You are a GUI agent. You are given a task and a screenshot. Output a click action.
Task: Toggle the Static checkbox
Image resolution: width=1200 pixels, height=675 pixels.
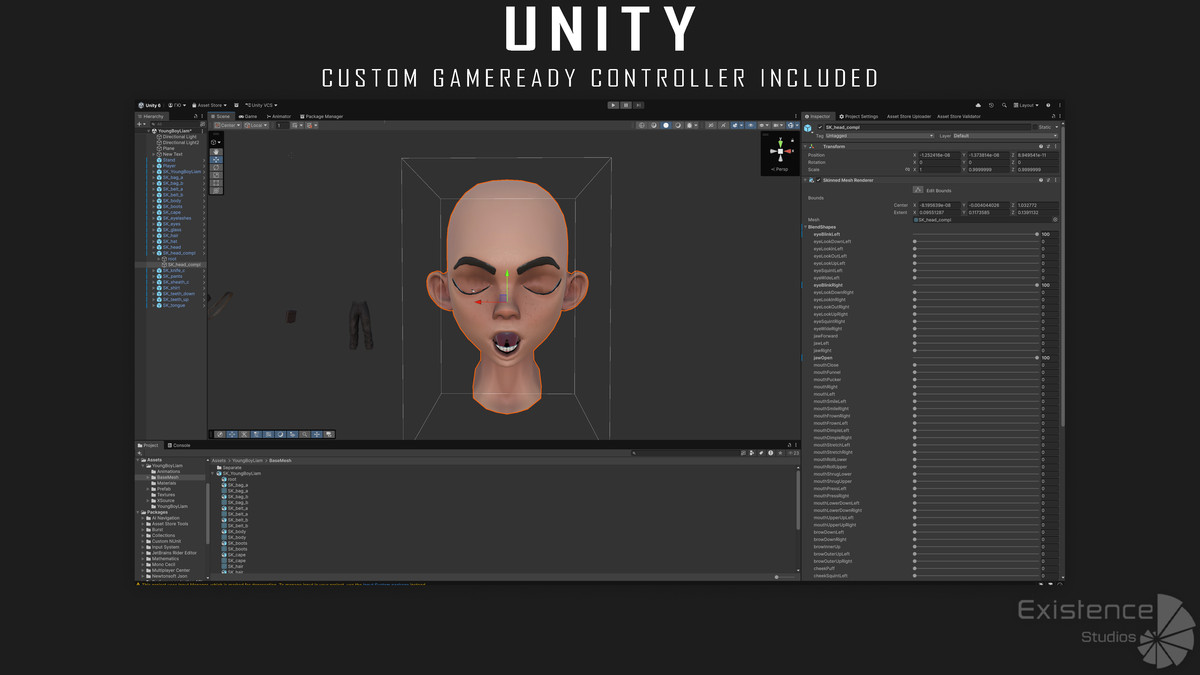click(1035, 127)
